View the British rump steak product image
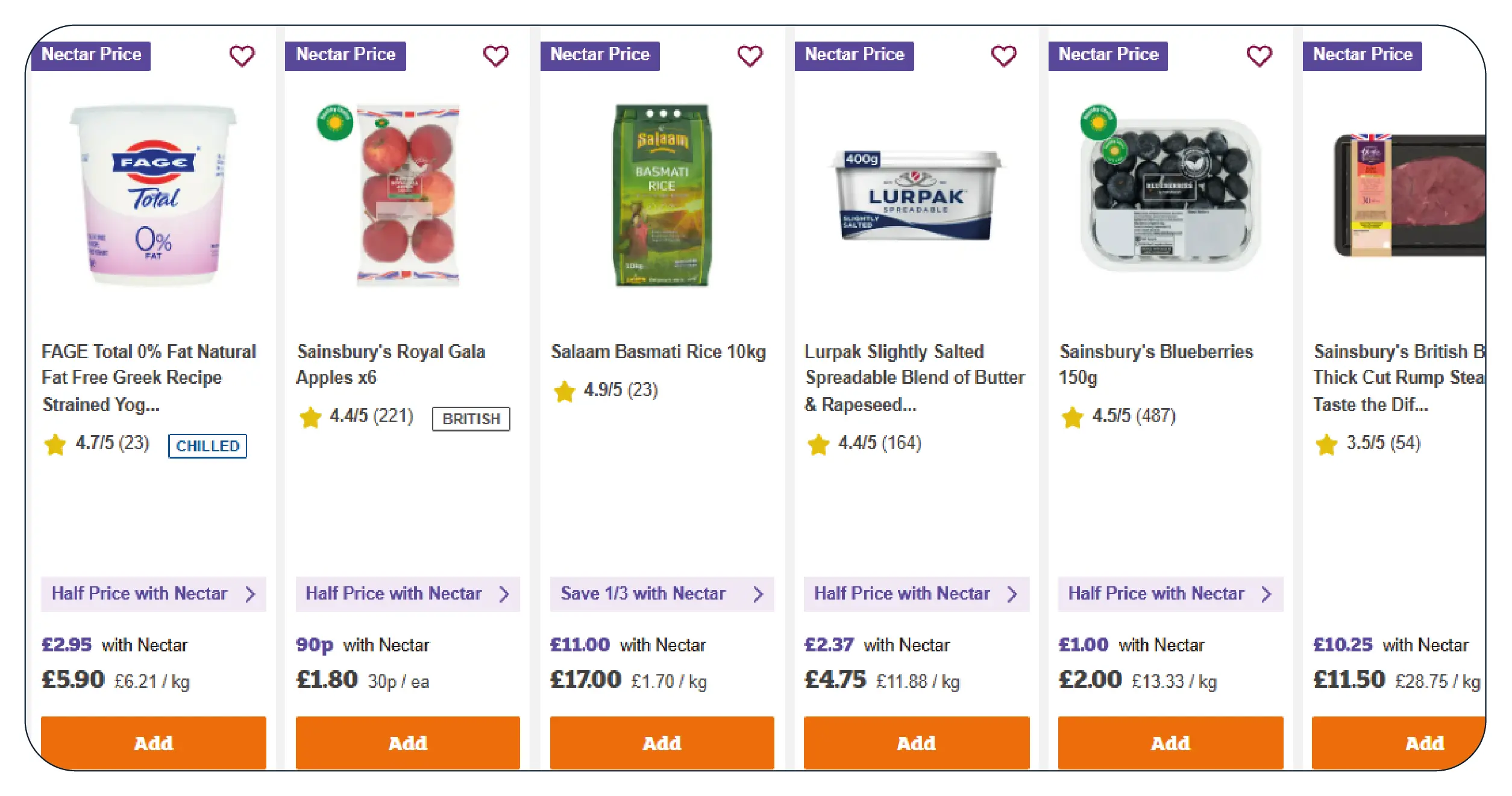 tap(1410, 195)
